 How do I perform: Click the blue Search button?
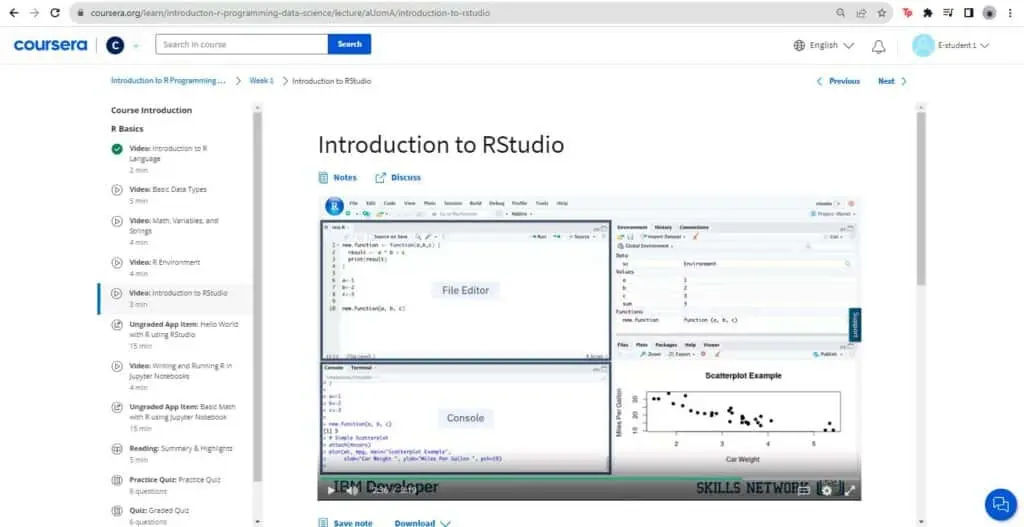(349, 44)
